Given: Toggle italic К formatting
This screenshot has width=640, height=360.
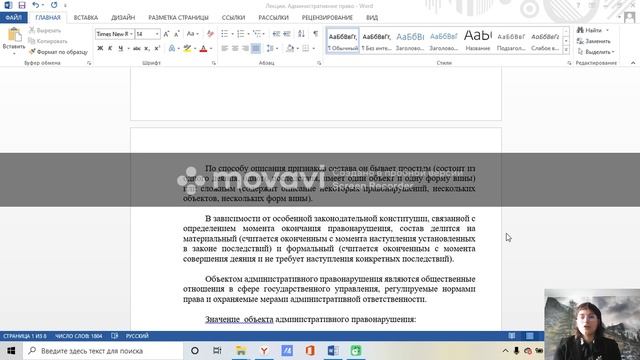Looking at the screenshot, I should coord(110,49).
